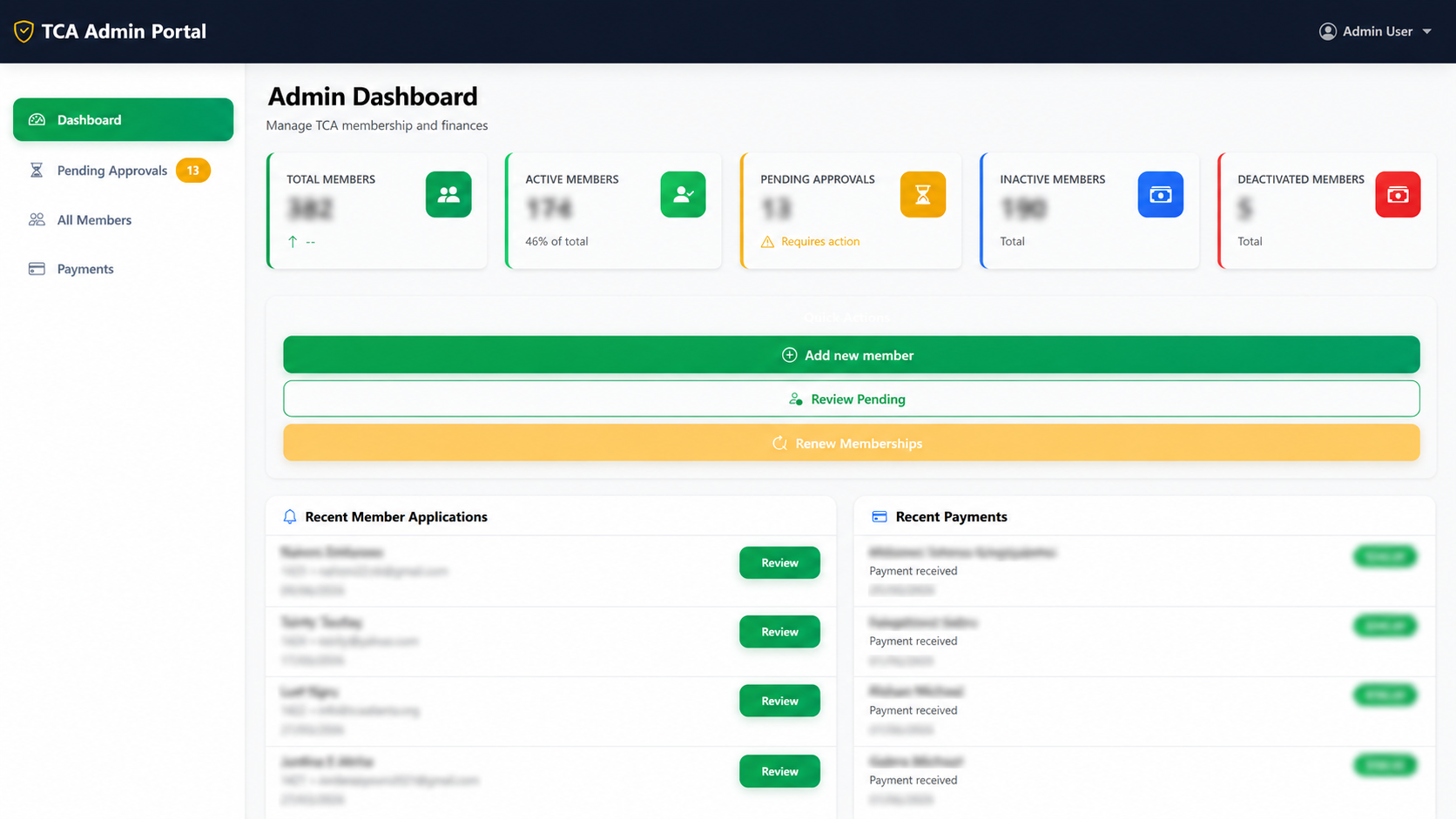
Task: Click the Dashboard gauge icon
Action: pyautogui.click(x=37, y=119)
